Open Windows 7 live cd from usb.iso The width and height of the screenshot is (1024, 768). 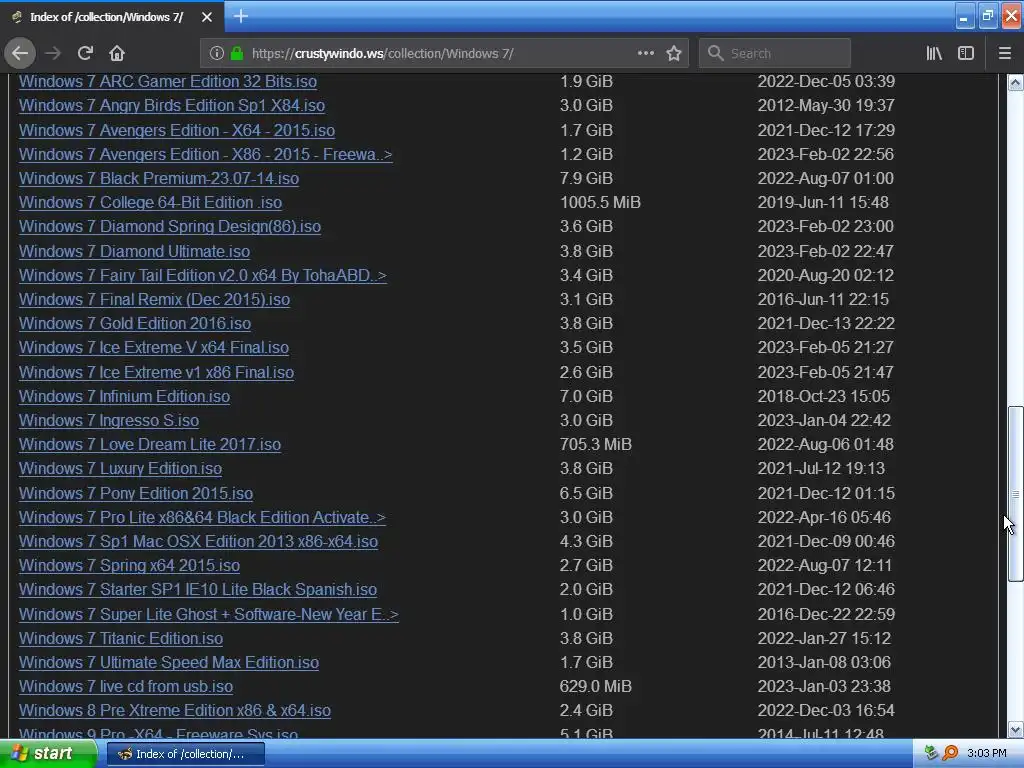[126, 687]
